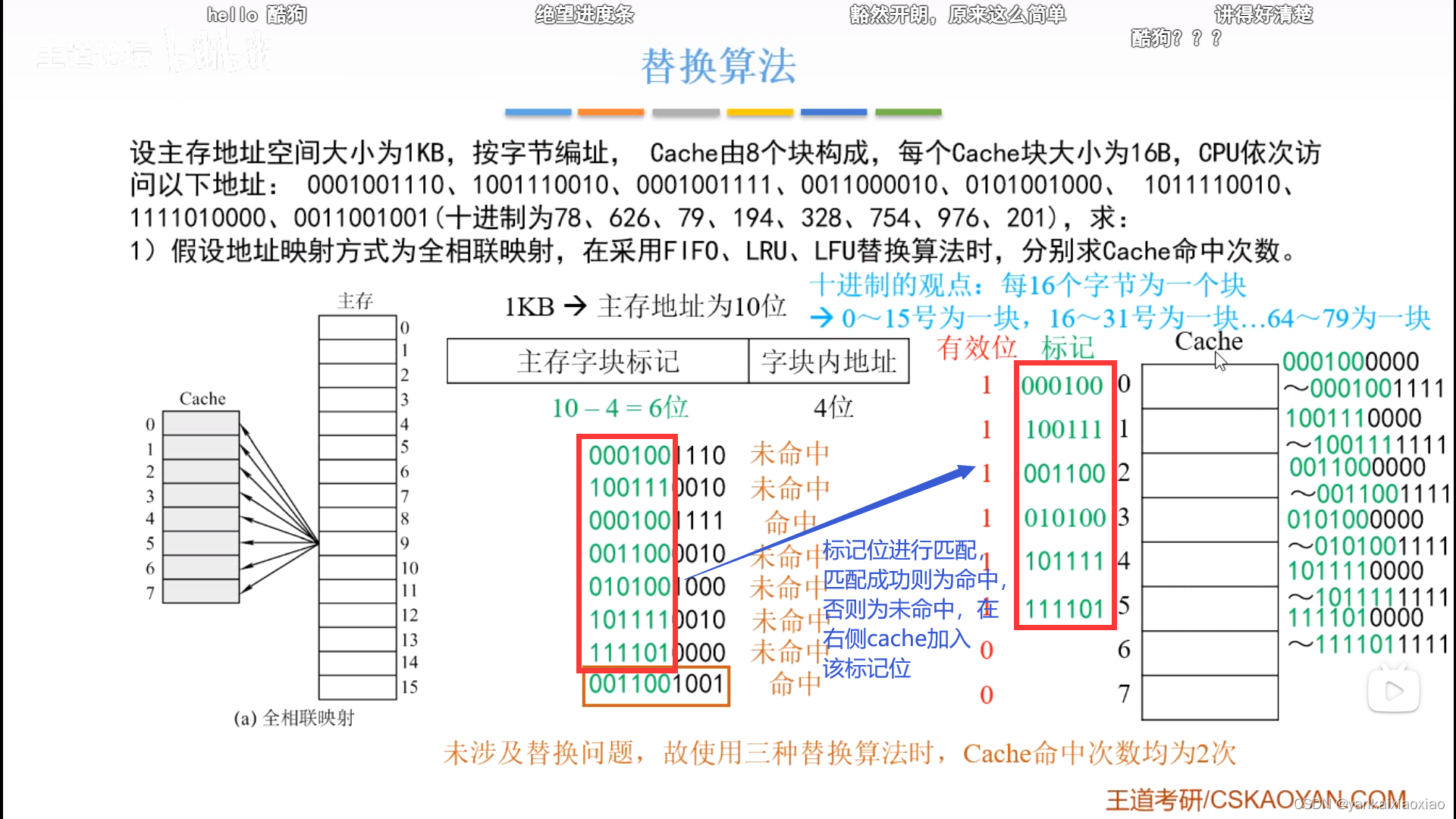This screenshot has height=819, width=1456.
Task: Click the green text 10 – 4 = 6位
Action: [x=620, y=408]
